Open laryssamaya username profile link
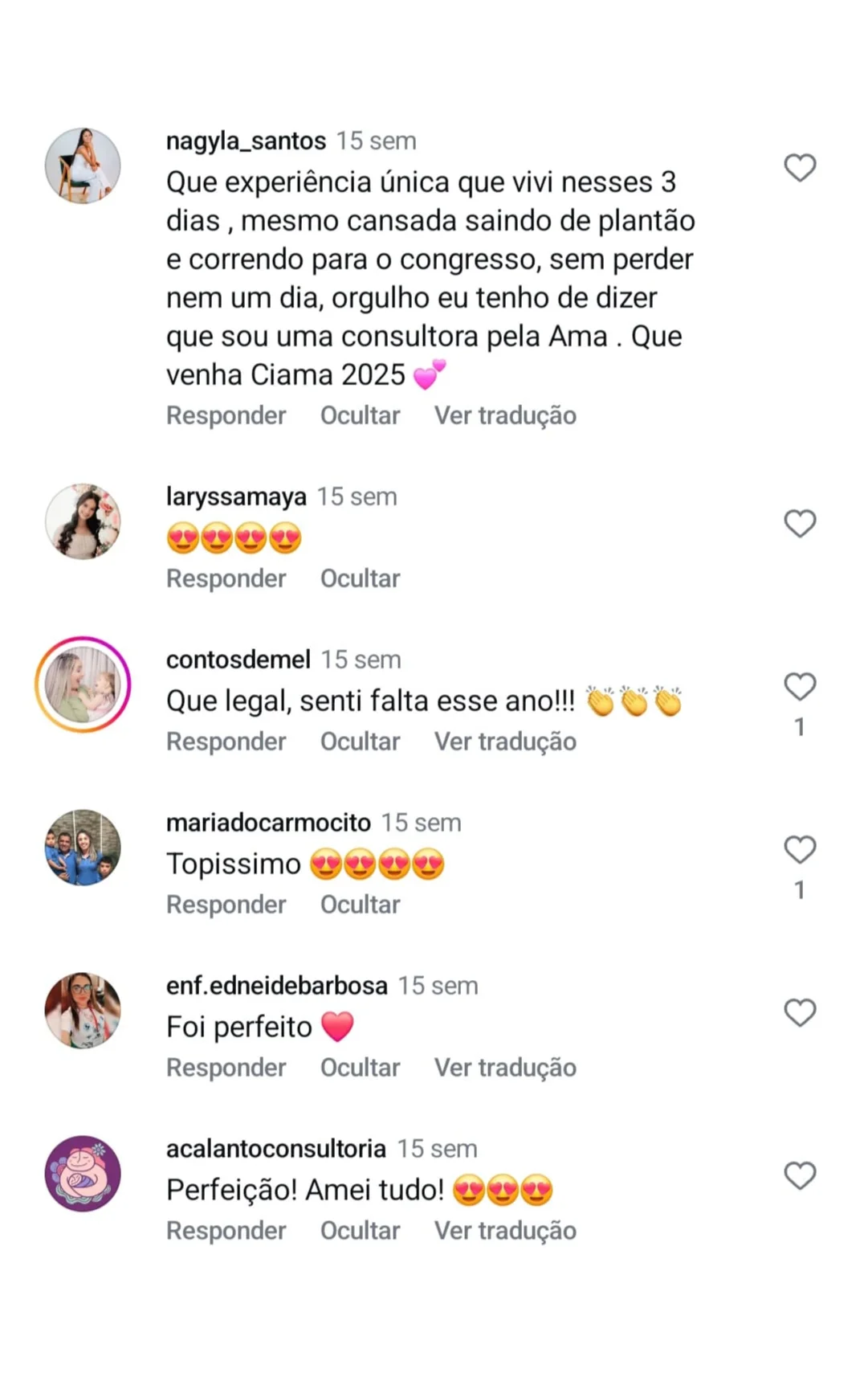This screenshot has height=1381, width=868. point(236,496)
